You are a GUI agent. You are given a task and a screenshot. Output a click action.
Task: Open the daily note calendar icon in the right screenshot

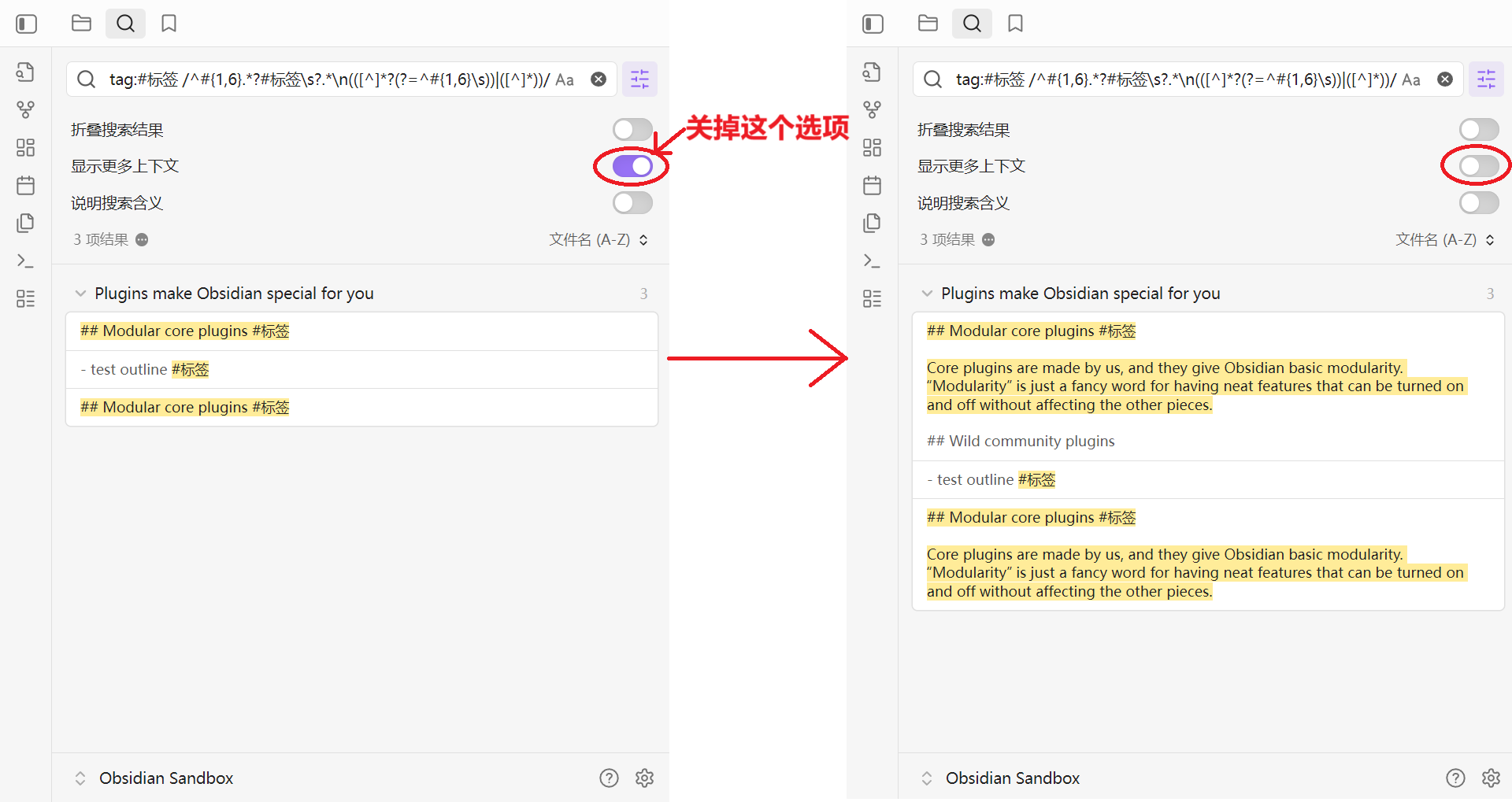(x=872, y=186)
